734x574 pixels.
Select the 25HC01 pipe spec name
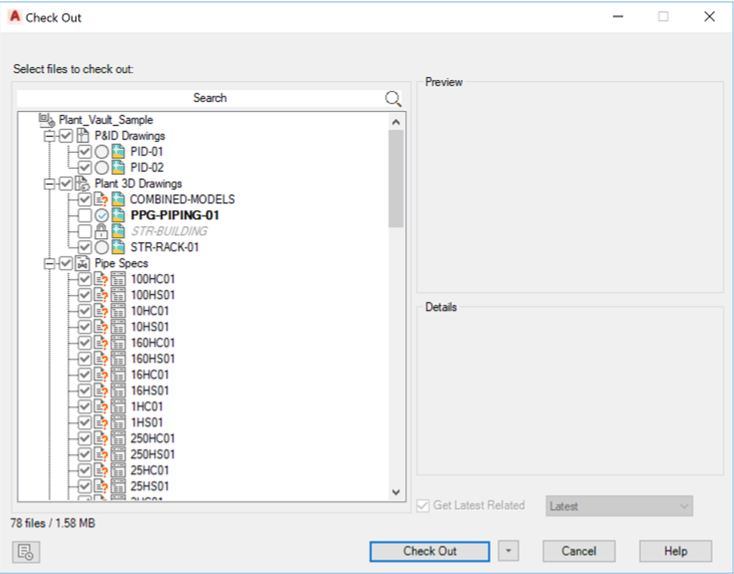click(x=149, y=470)
